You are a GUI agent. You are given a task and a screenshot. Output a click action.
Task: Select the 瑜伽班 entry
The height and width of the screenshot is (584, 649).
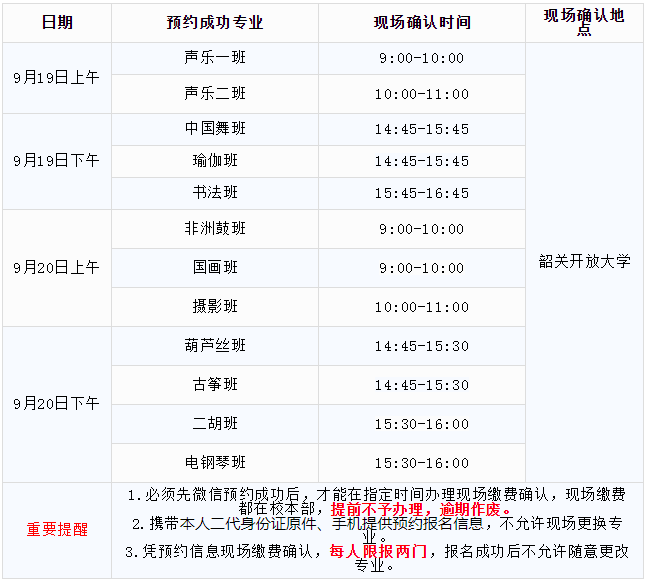tap(215, 161)
